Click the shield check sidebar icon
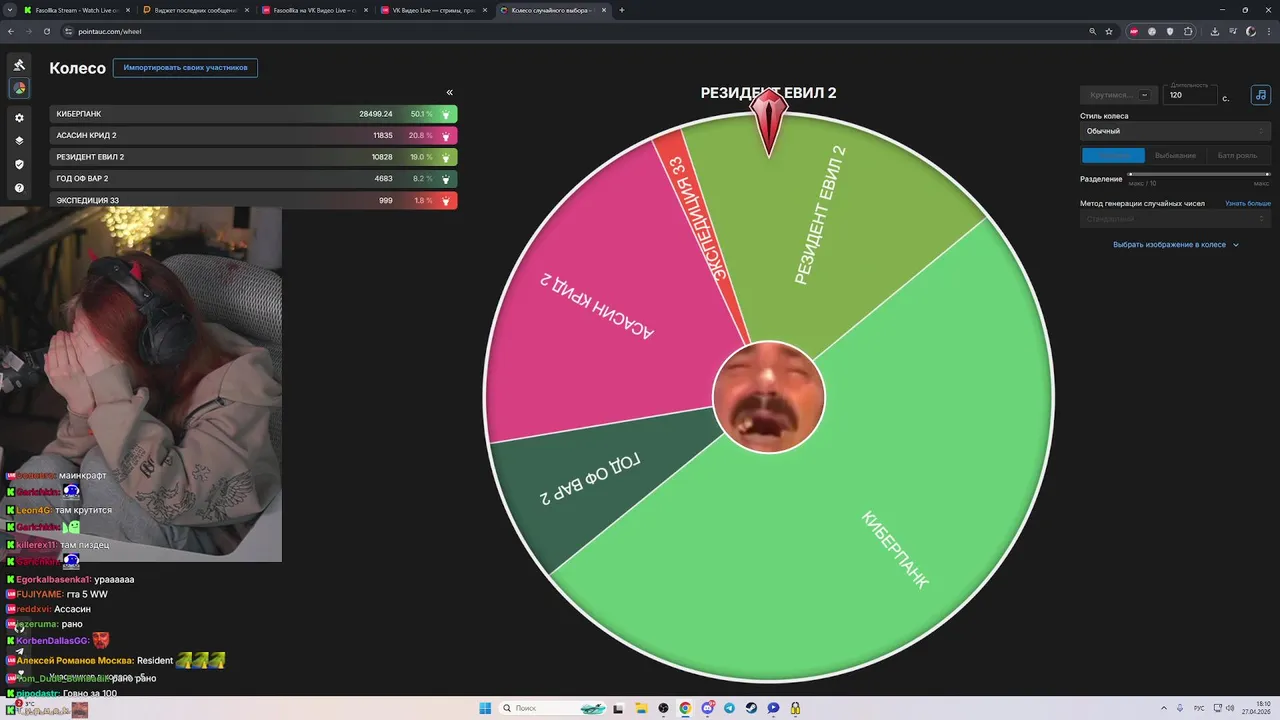The image size is (1280, 720). 19,164
